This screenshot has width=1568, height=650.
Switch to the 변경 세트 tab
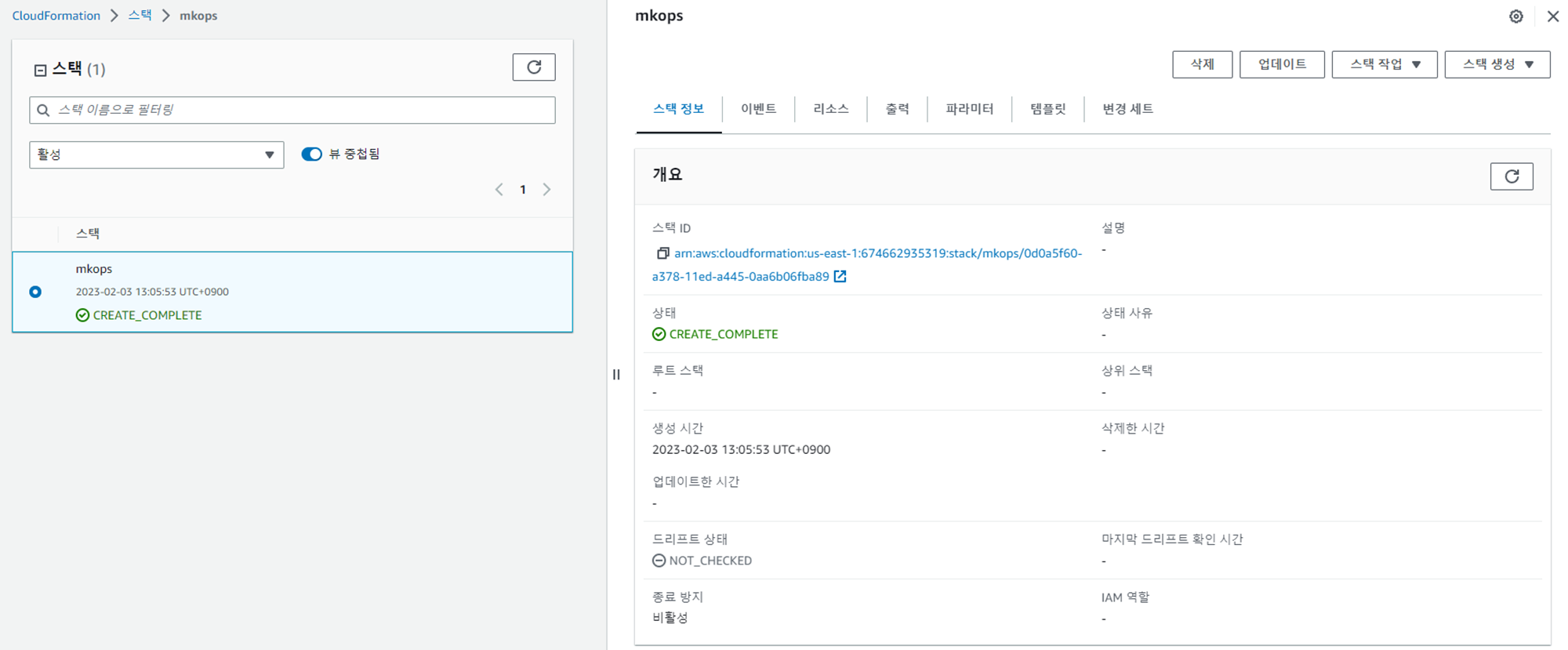[1127, 109]
